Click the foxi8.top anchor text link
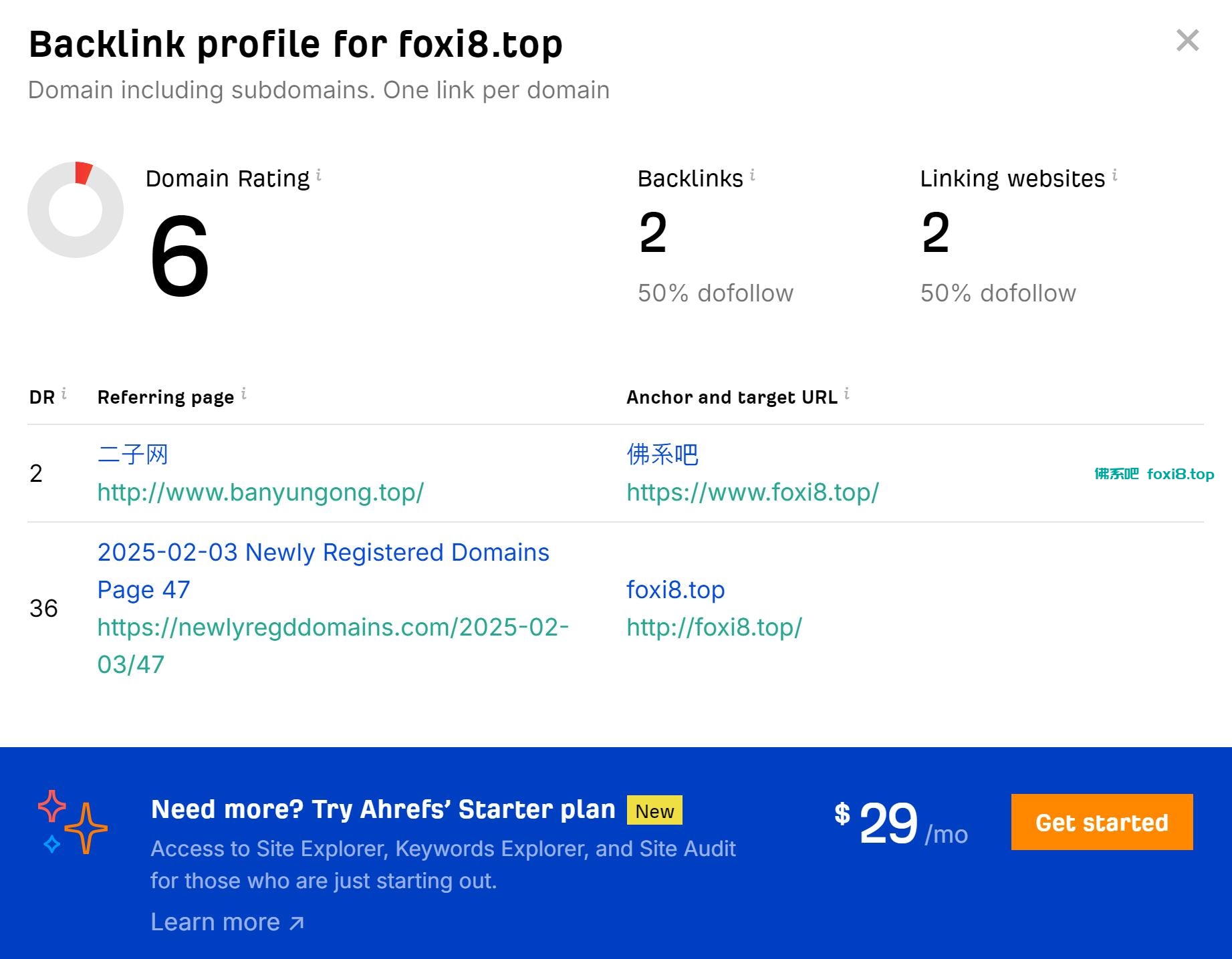1232x959 pixels. point(675,590)
